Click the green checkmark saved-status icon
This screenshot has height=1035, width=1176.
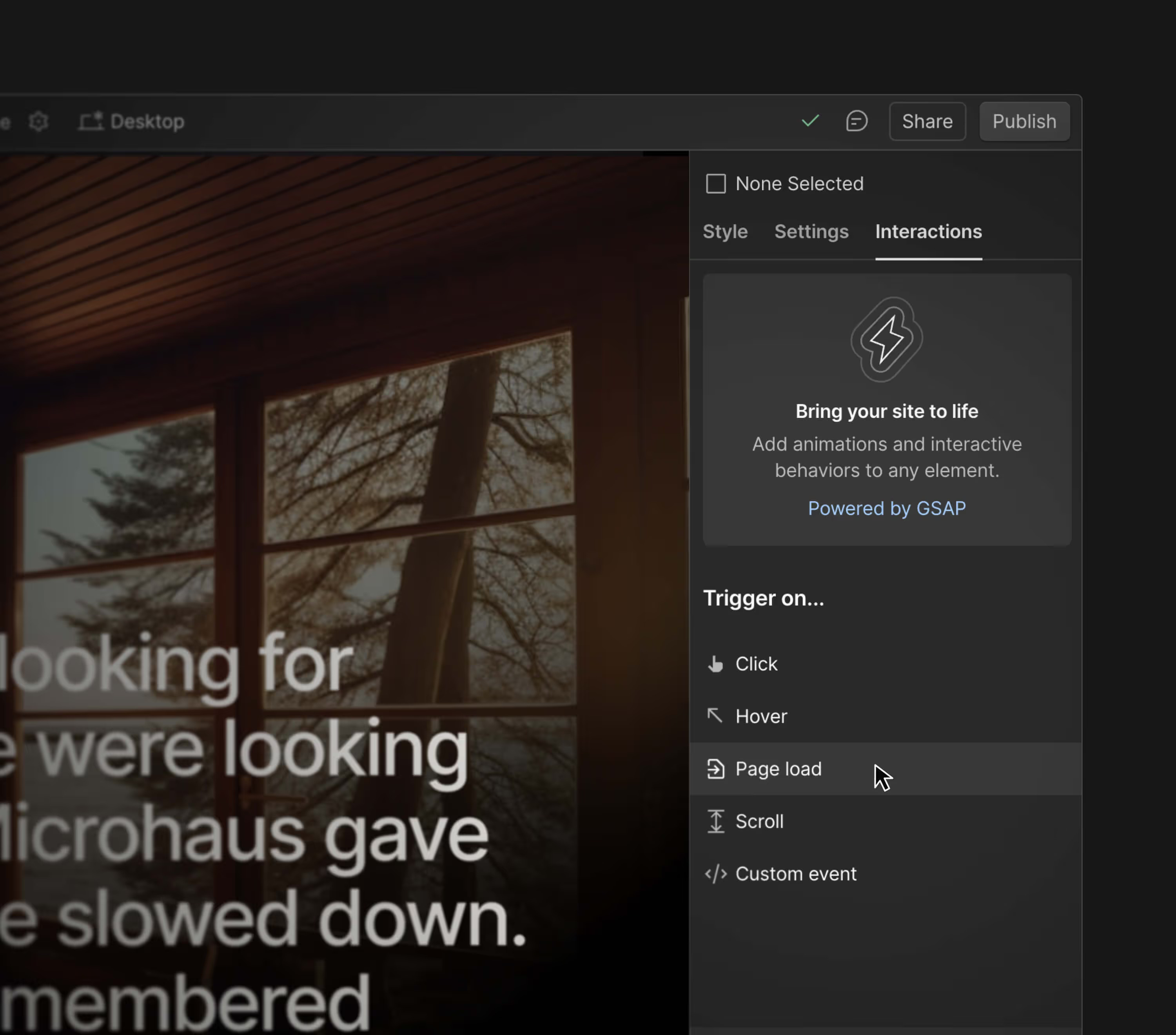(810, 121)
